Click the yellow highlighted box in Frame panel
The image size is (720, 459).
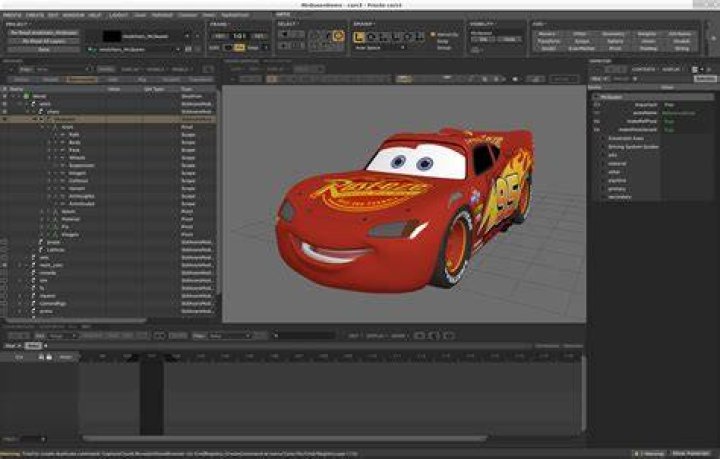click(239, 47)
